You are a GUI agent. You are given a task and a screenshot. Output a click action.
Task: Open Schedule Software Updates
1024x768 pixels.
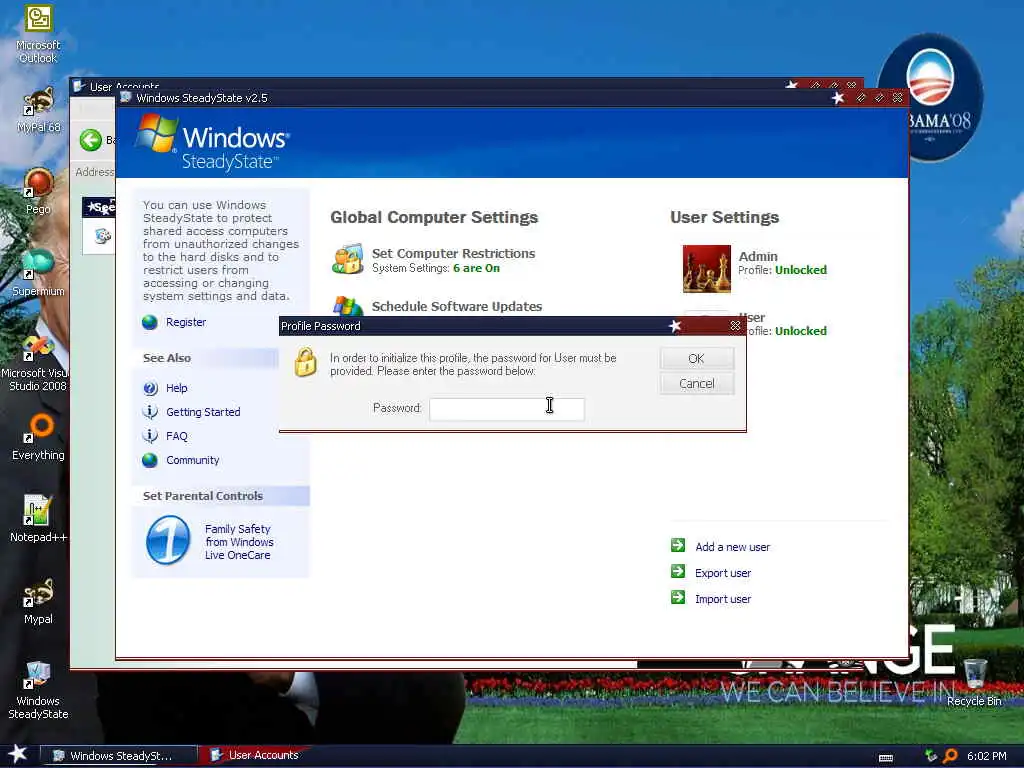pos(456,306)
